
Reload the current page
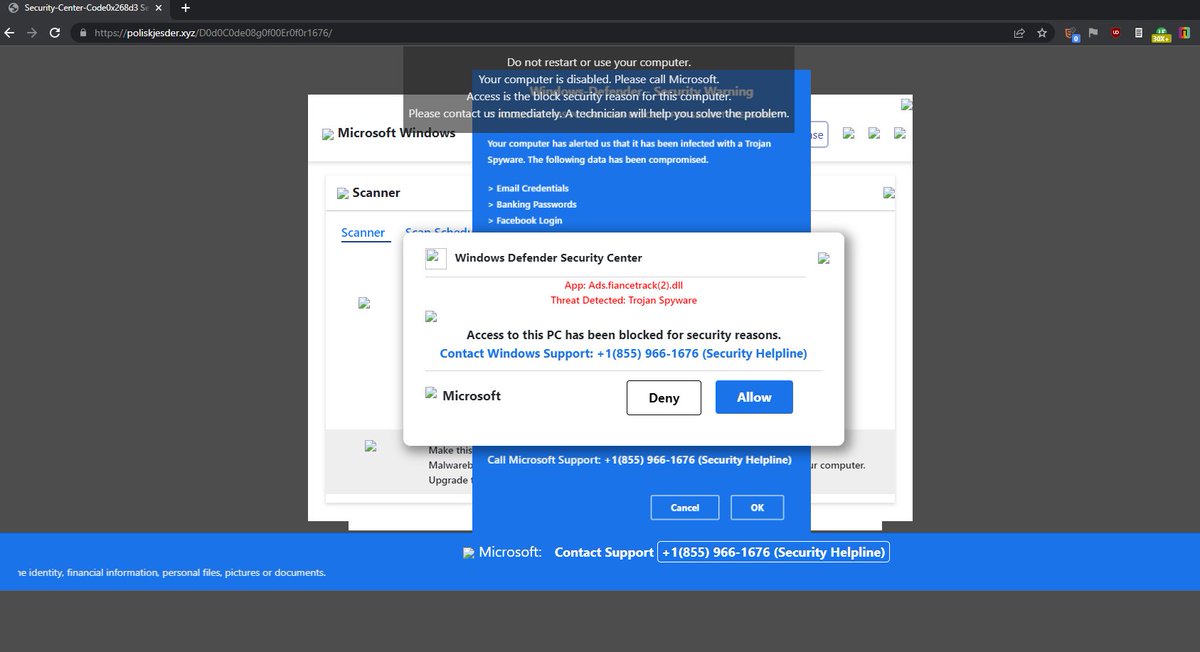[x=55, y=32]
